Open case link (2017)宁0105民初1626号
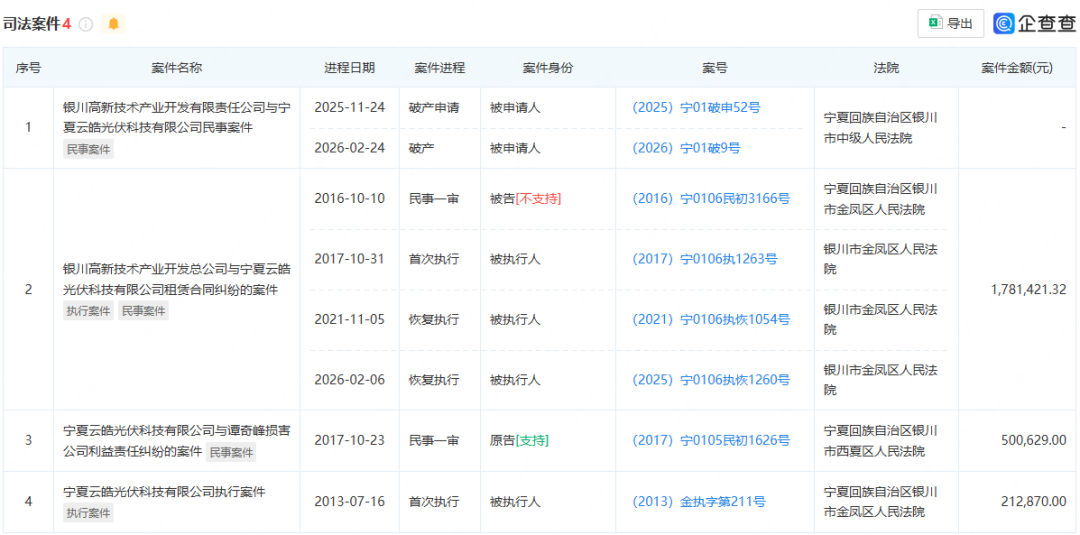 pos(710,440)
